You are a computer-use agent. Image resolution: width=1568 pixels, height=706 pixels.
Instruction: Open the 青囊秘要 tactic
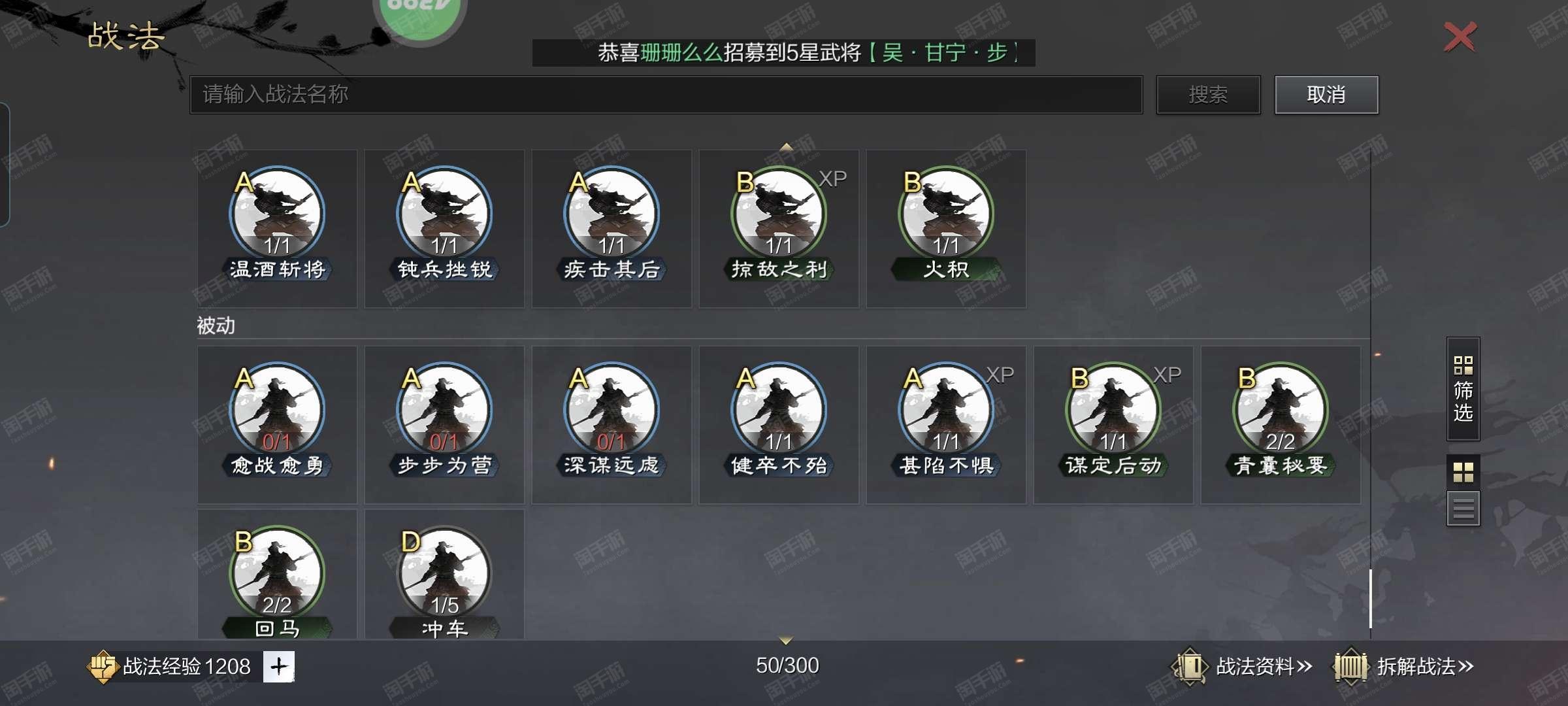click(x=1281, y=424)
